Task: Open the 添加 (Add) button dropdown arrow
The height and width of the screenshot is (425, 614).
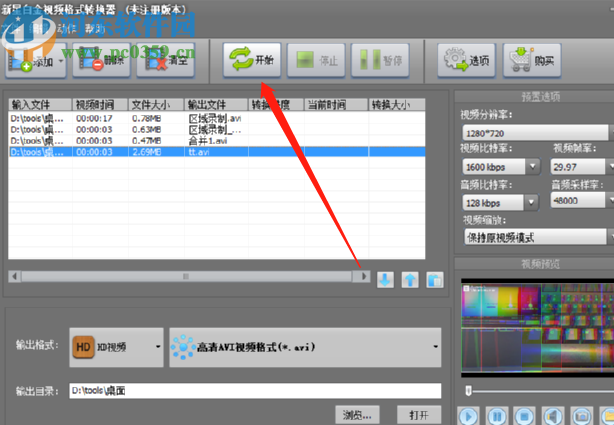Action: pos(63,62)
